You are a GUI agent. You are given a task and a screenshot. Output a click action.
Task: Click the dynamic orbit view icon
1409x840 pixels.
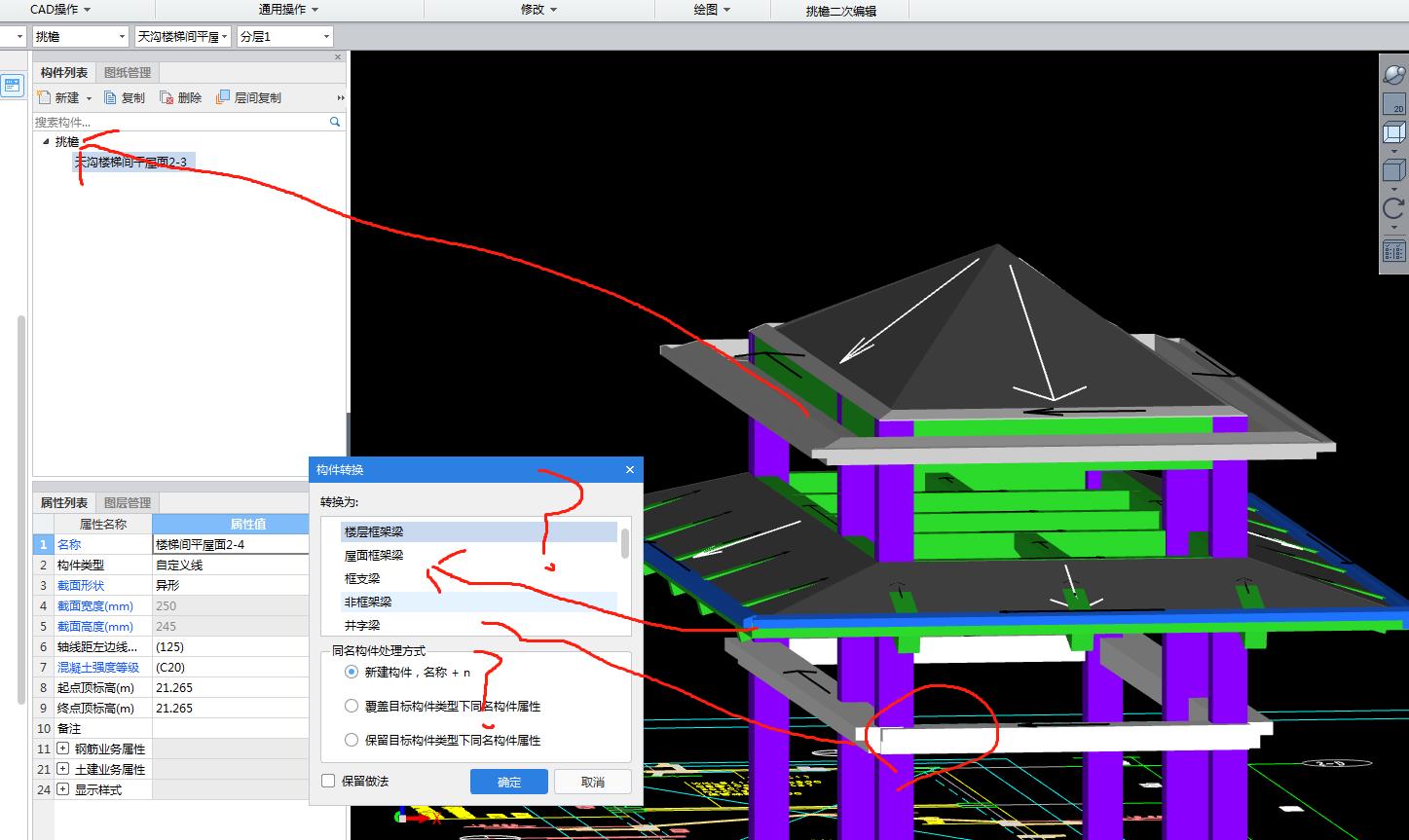tap(1393, 76)
